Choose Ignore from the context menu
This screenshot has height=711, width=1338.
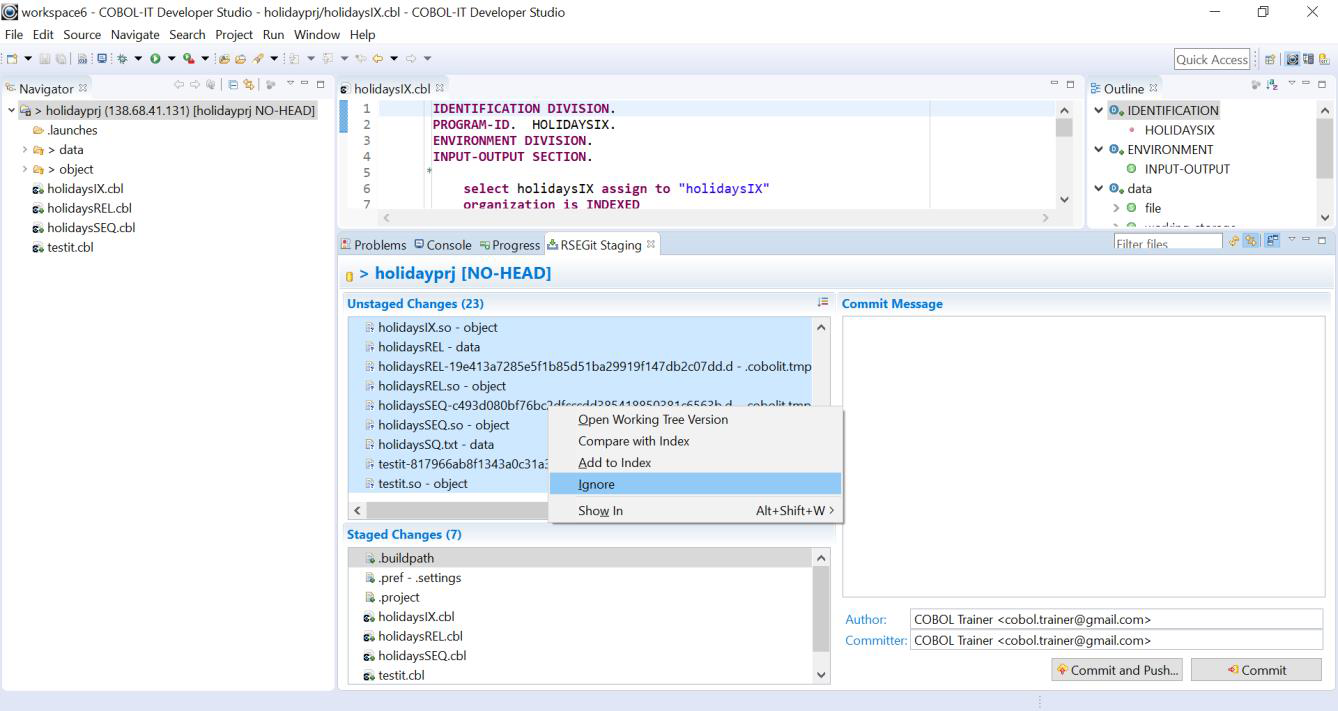tap(597, 485)
